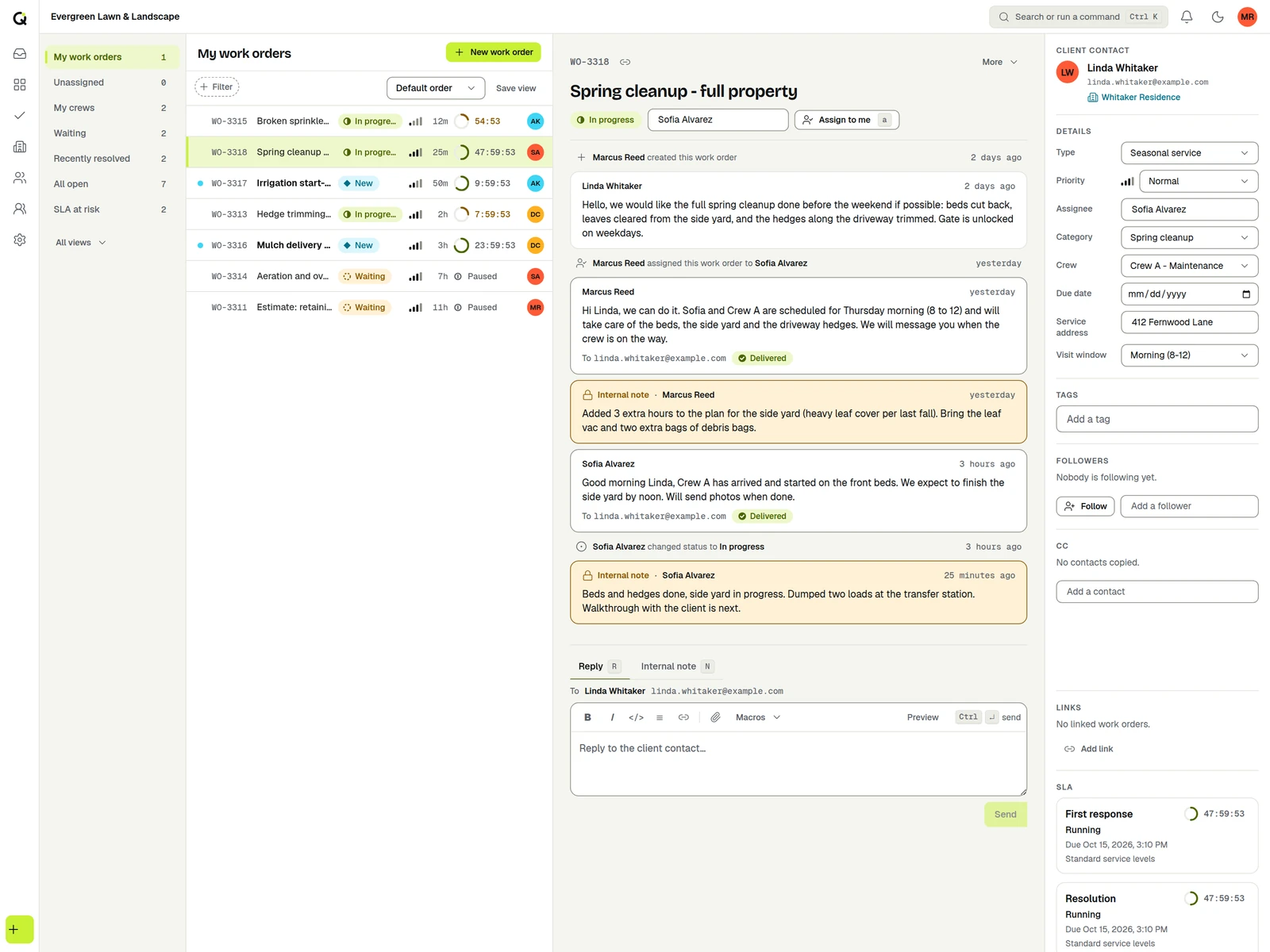
Task: Insert a hyperlink in reply editor
Action: click(x=683, y=717)
